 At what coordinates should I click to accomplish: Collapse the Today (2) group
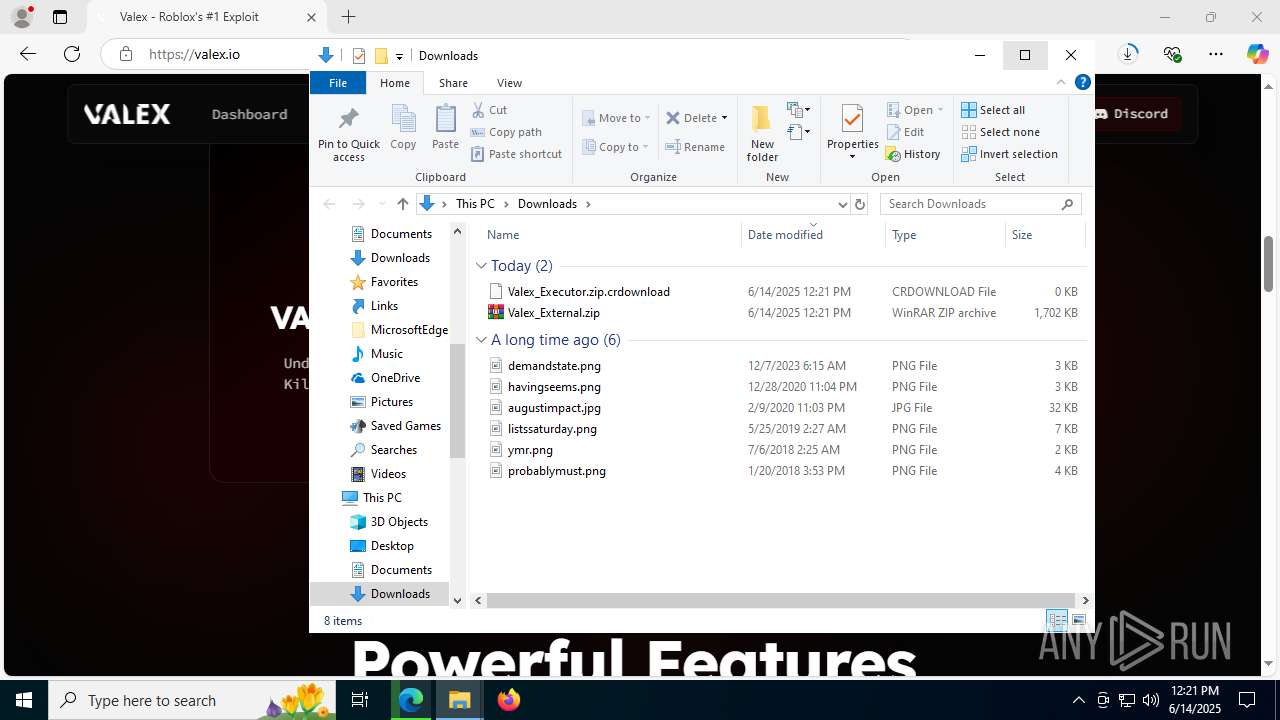pos(481,266)
